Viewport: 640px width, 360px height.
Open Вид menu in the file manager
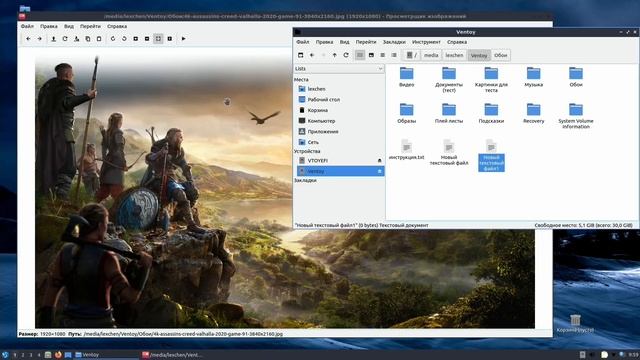tap(344, 42)
